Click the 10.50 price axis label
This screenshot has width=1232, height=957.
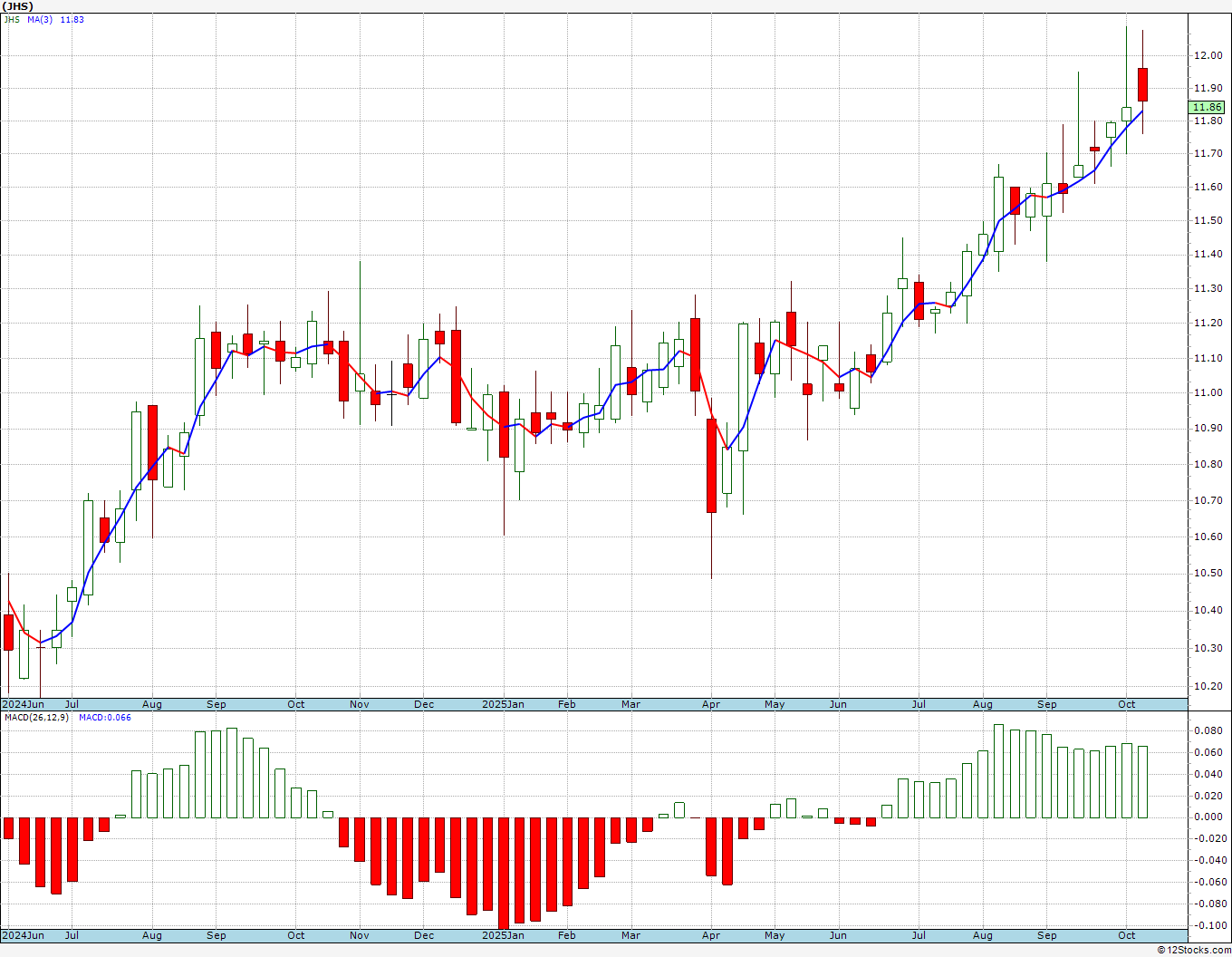(1208, 573)
